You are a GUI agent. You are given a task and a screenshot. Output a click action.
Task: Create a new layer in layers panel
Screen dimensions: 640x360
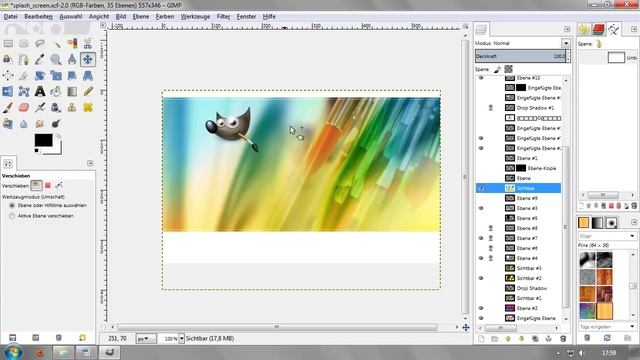pos(481,339)
